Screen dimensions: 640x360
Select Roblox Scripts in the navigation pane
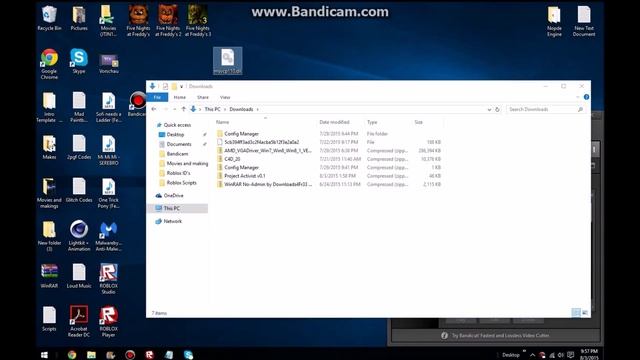click(181, 183)
